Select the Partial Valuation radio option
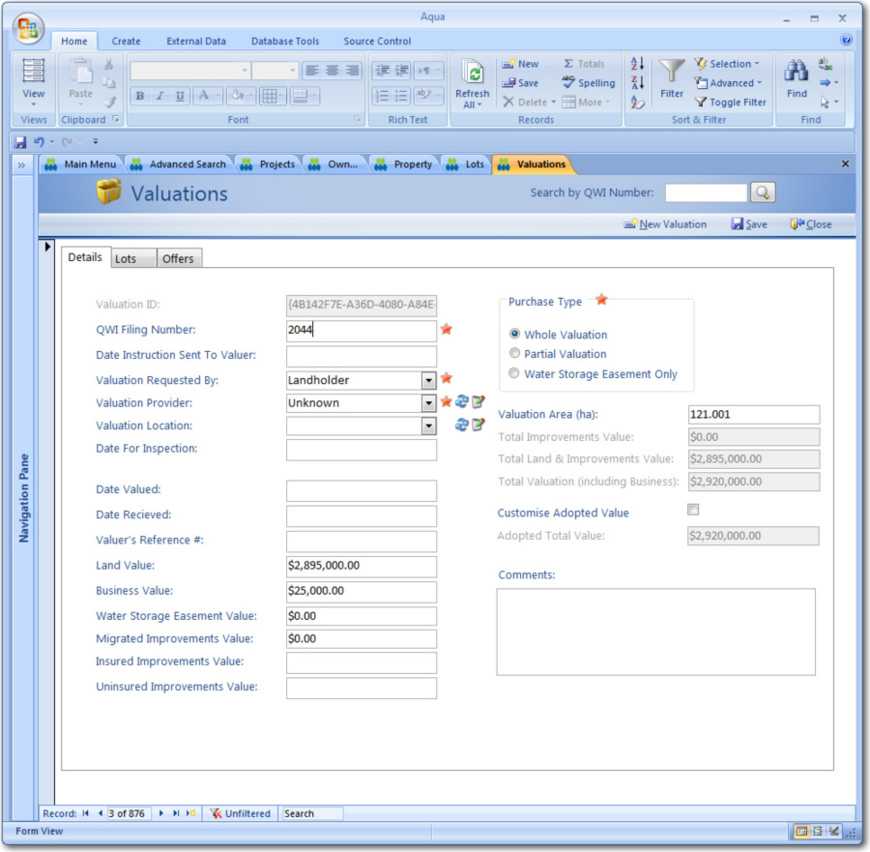Viewport: 870px width, 852px height. (515, 354)
